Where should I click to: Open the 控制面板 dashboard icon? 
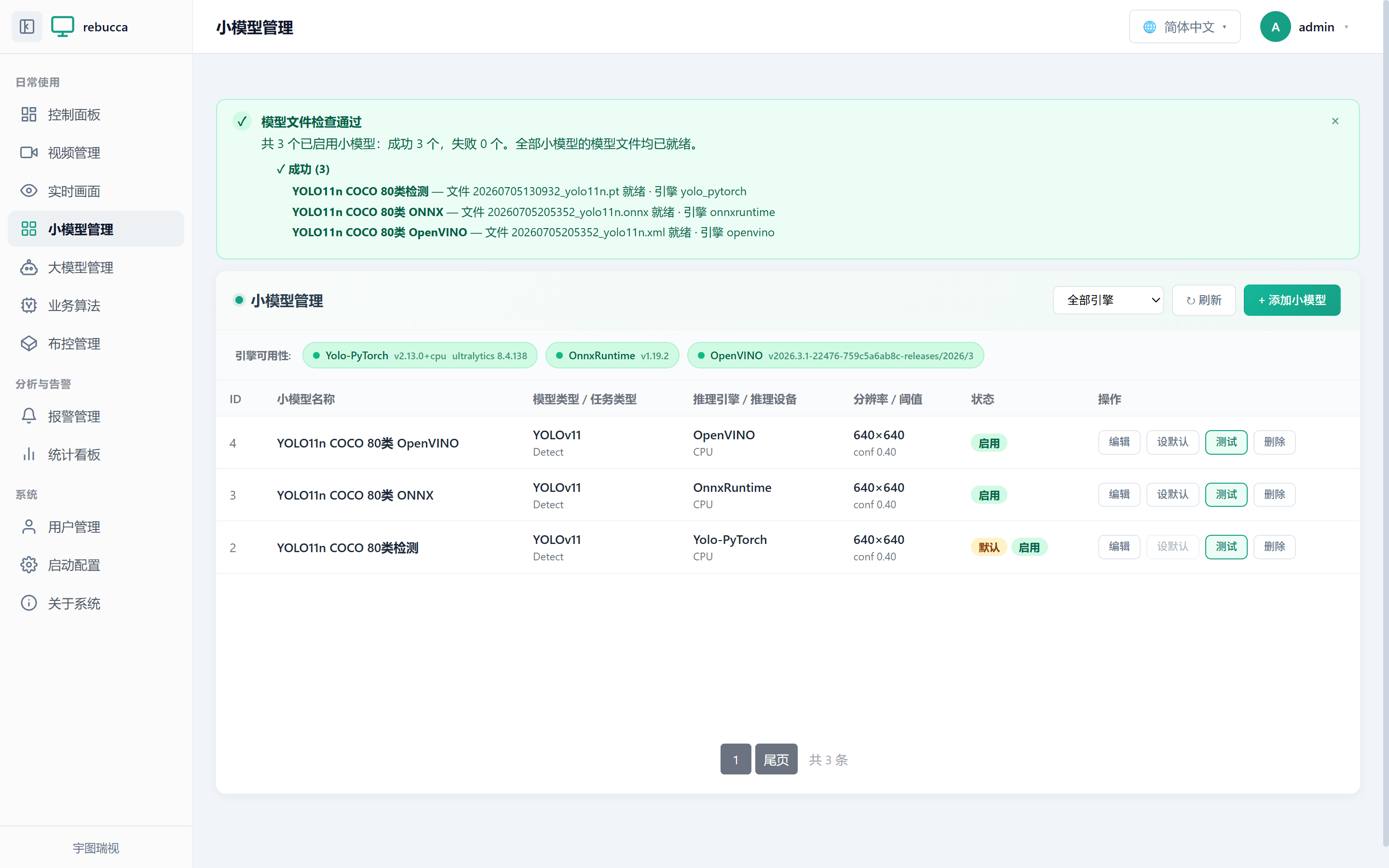coord(29,114)
